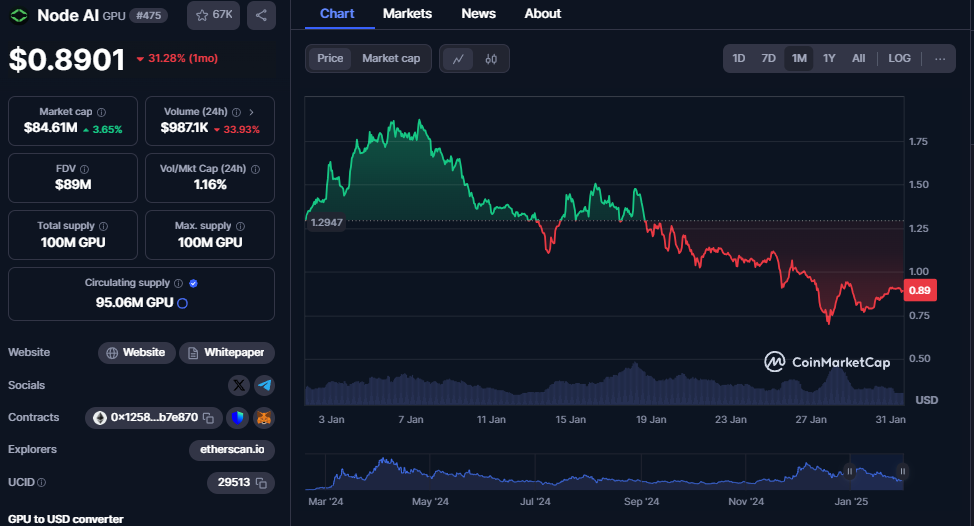Switch to the News tab
This screenshot has width=974, height=526.
478,14
